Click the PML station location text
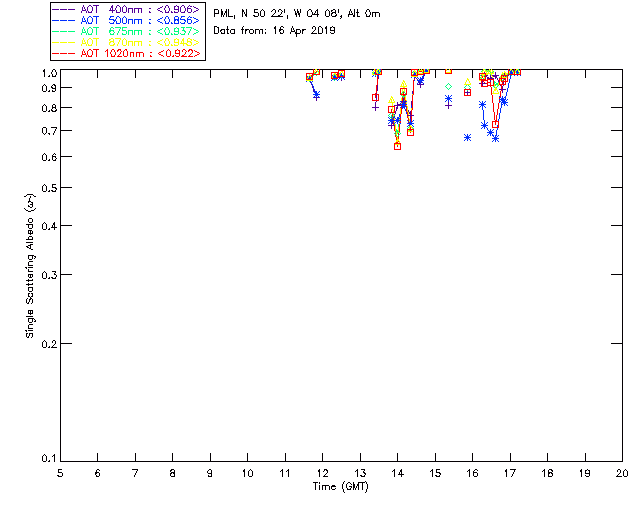This screenshot has width=640, height=512. [x=297, y=14]
